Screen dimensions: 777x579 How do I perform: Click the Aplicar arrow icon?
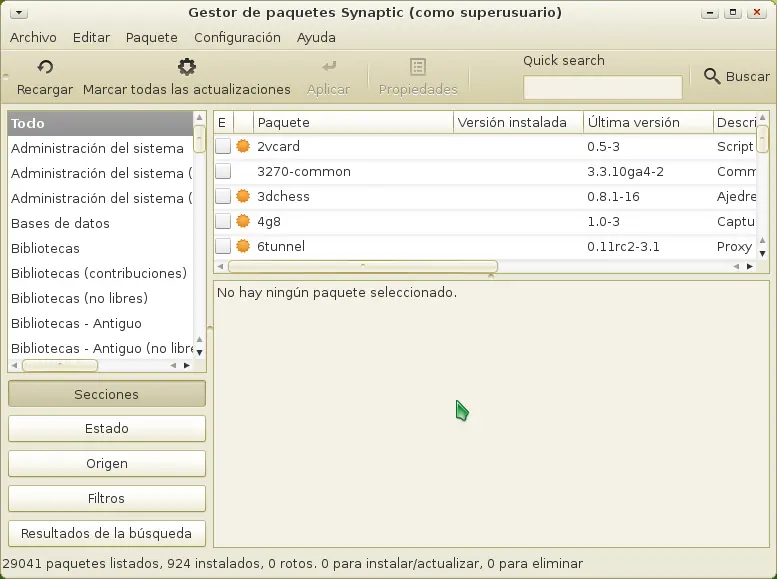[329, 66]
